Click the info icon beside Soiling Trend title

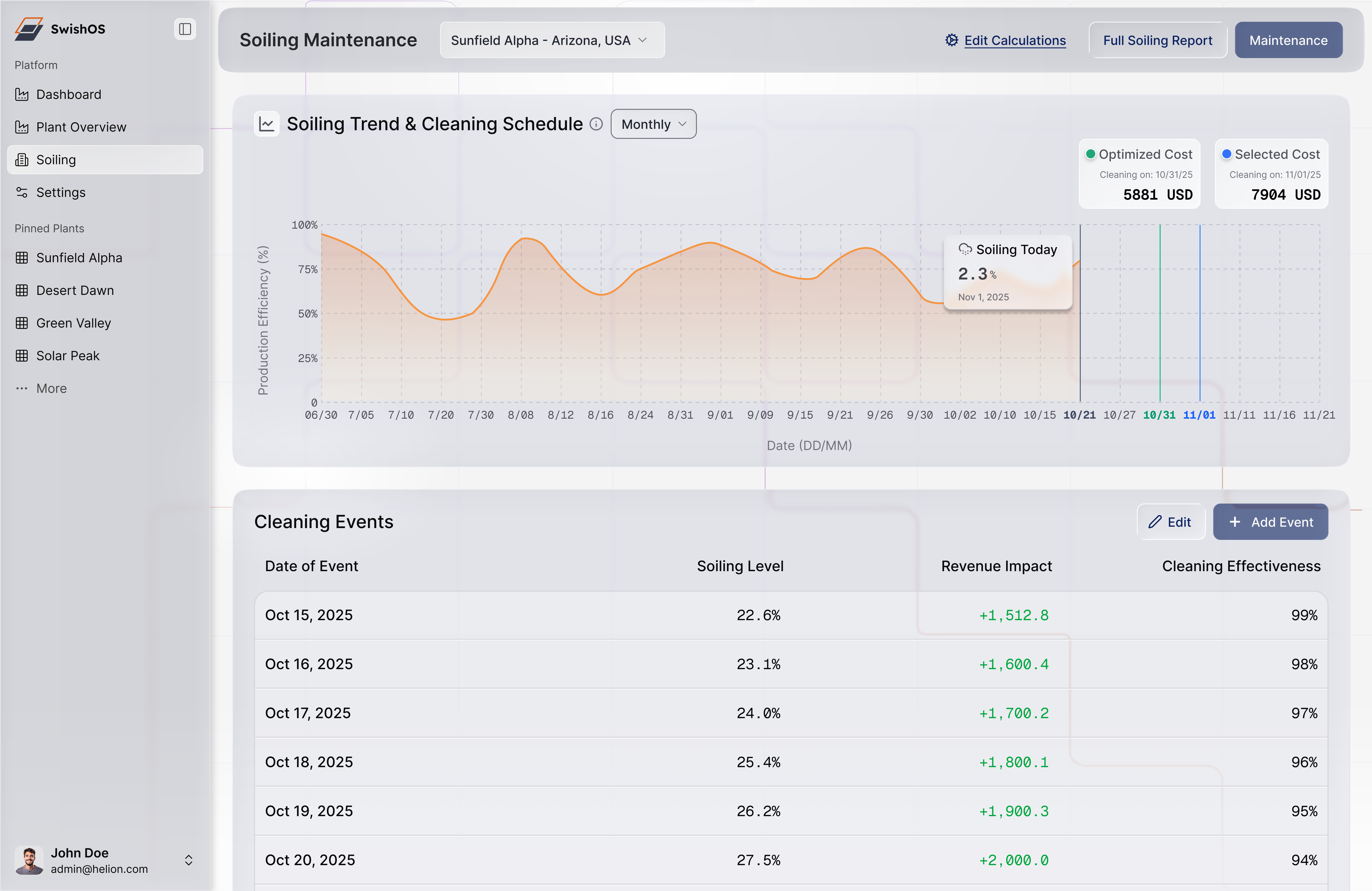coord(596,124)
